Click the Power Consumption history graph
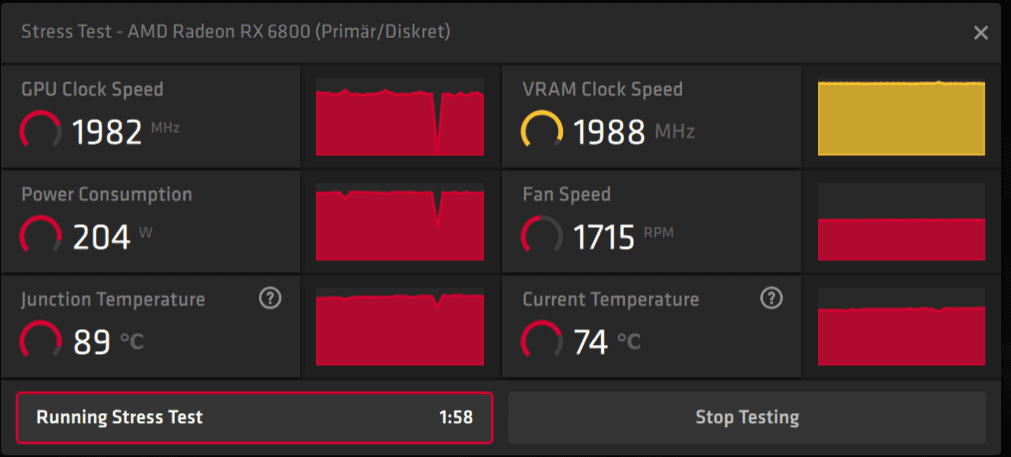The height and width of the screenshot is (457, 1011). 400,222
